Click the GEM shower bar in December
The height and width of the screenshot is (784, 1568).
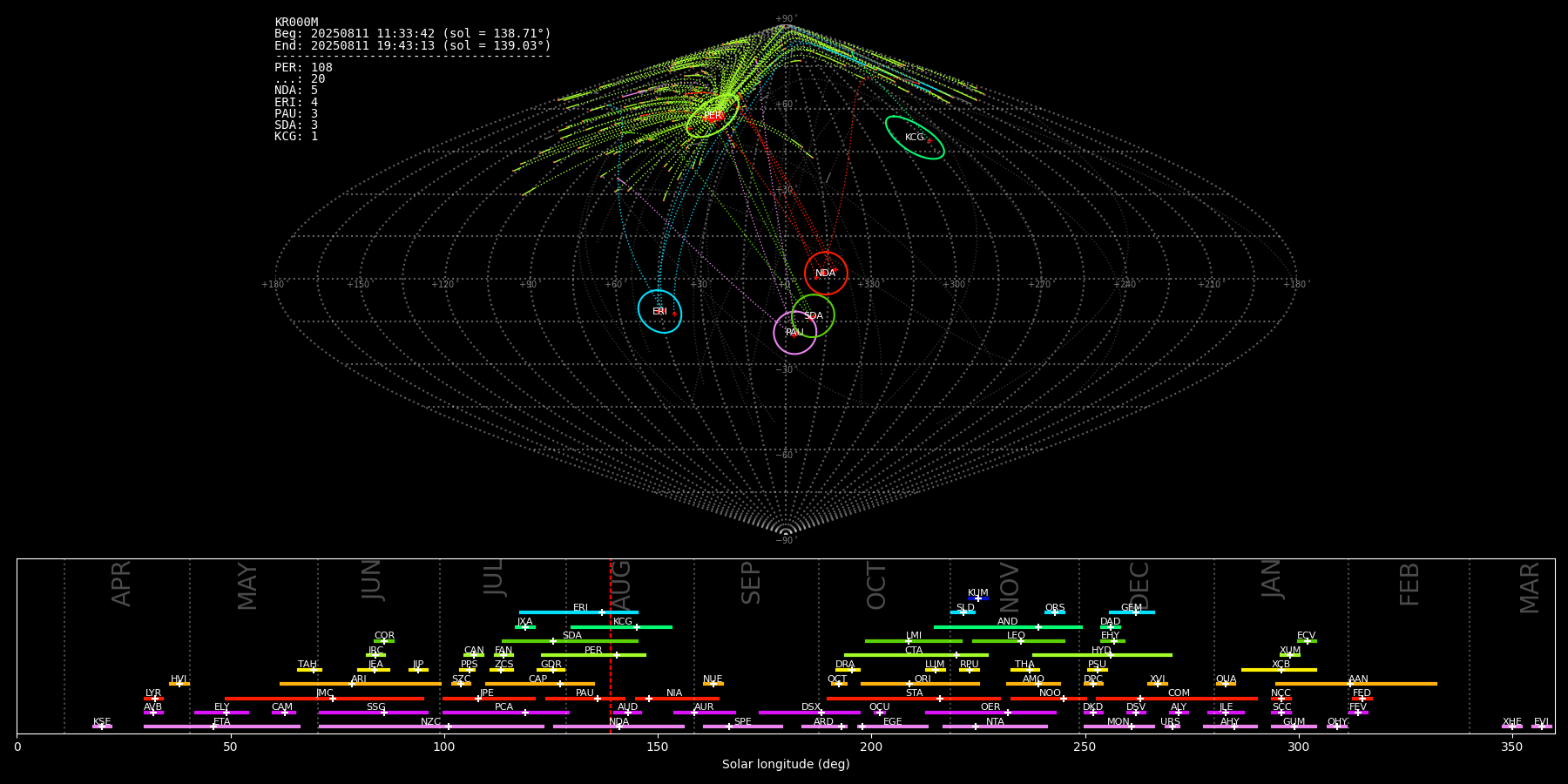coord(1132,612)
